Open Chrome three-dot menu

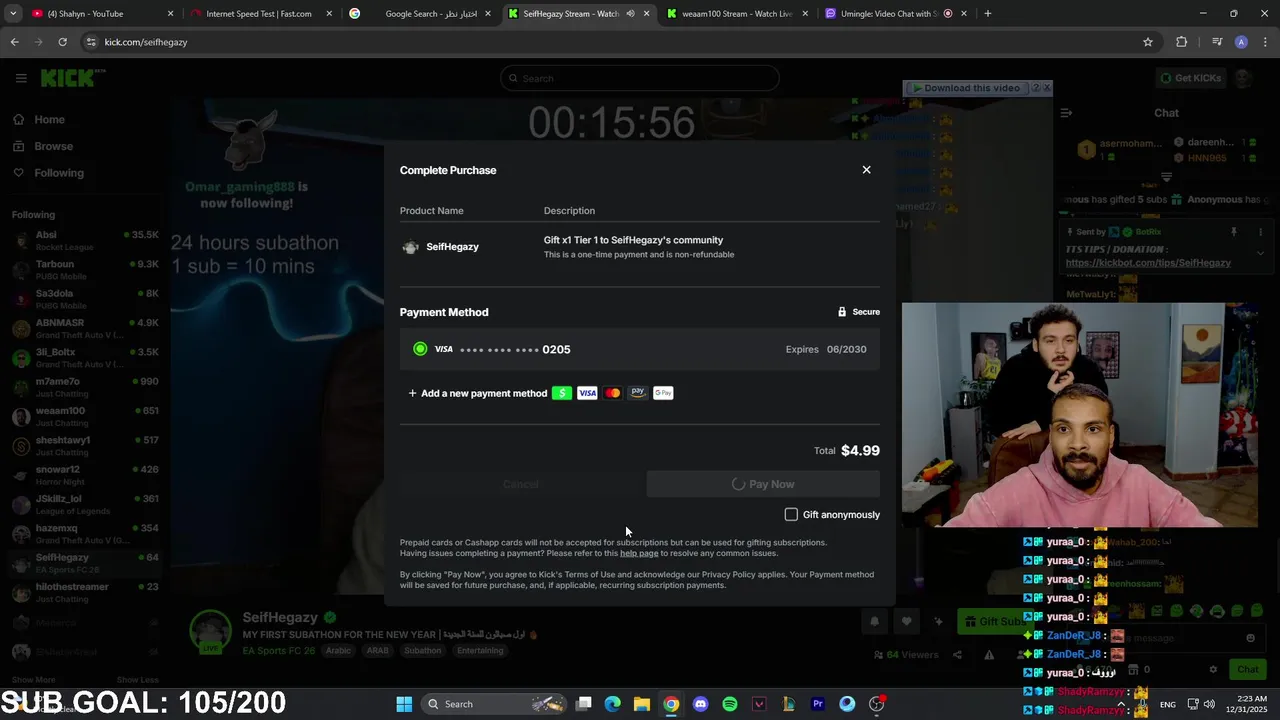(1265, 42)
